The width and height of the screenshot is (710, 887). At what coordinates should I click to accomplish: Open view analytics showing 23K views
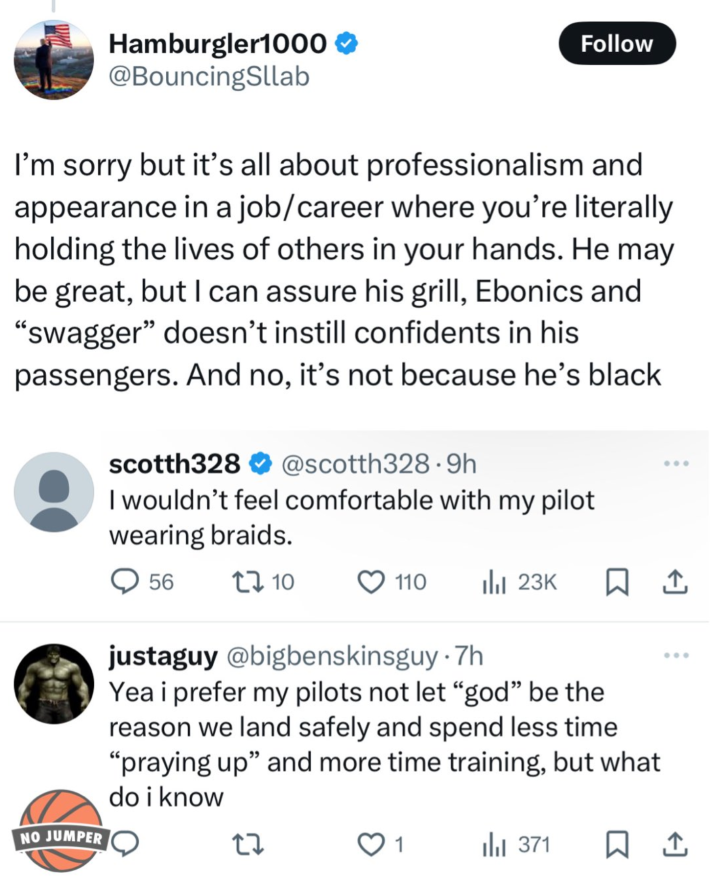coord(494,581)
